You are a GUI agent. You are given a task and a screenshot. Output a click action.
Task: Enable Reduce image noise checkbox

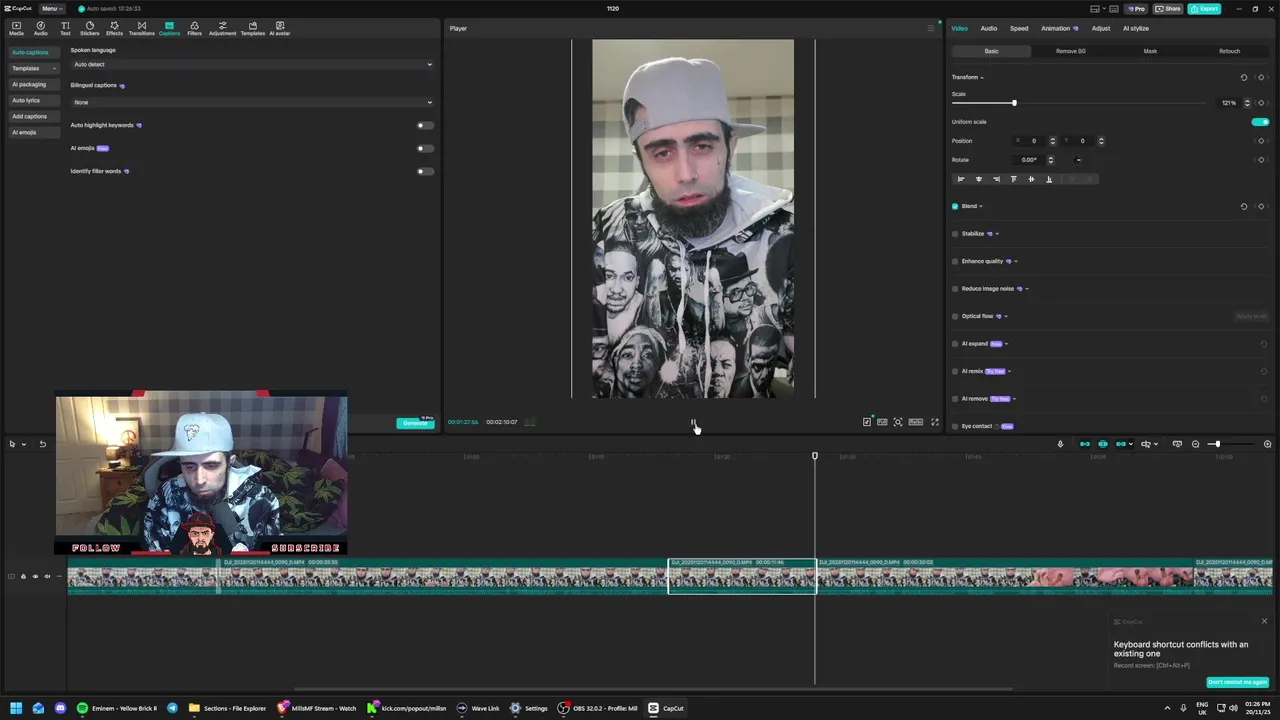955,289
